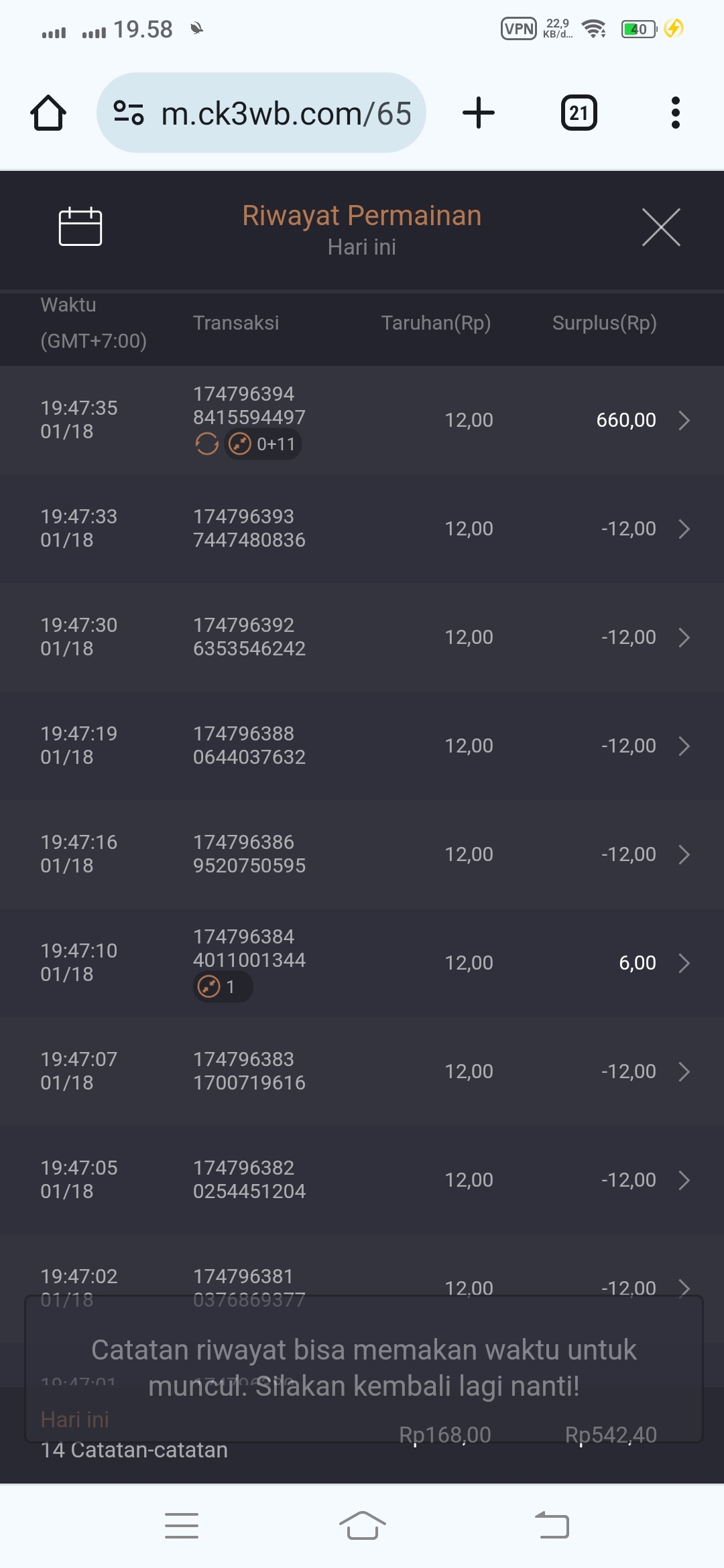Expand details of the 660,00 surplus row
This screenshot has width=724, height=1568.
point(684,420)
